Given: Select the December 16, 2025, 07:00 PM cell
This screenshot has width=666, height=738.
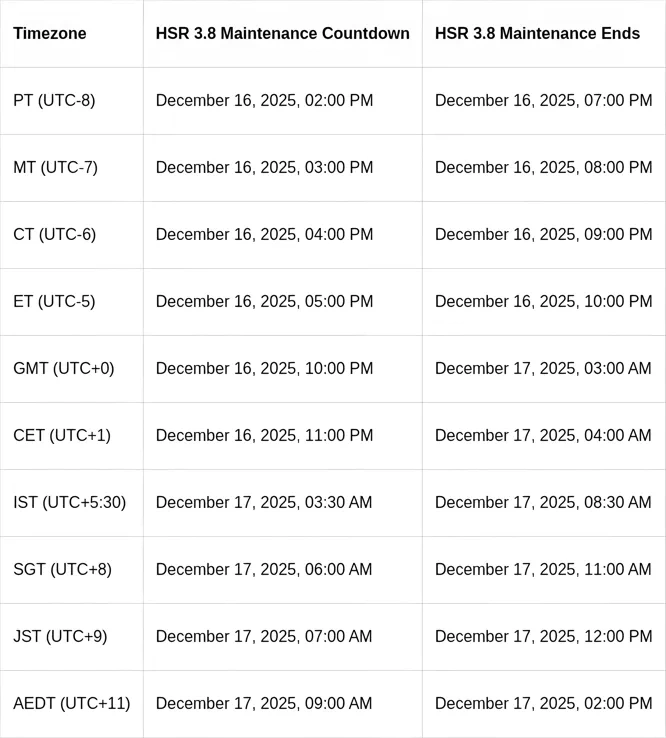Looking at the screenshot, I should point(543,101).
